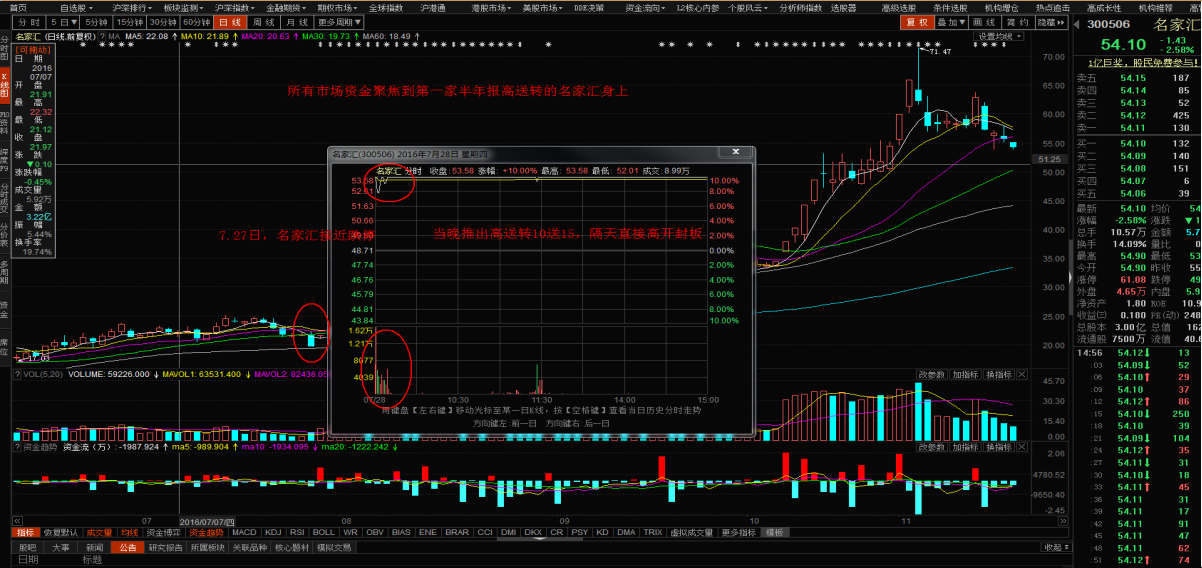Open the 更多周期 dropdown
The image size is (1202, 568).
click(x=338, y=21)
